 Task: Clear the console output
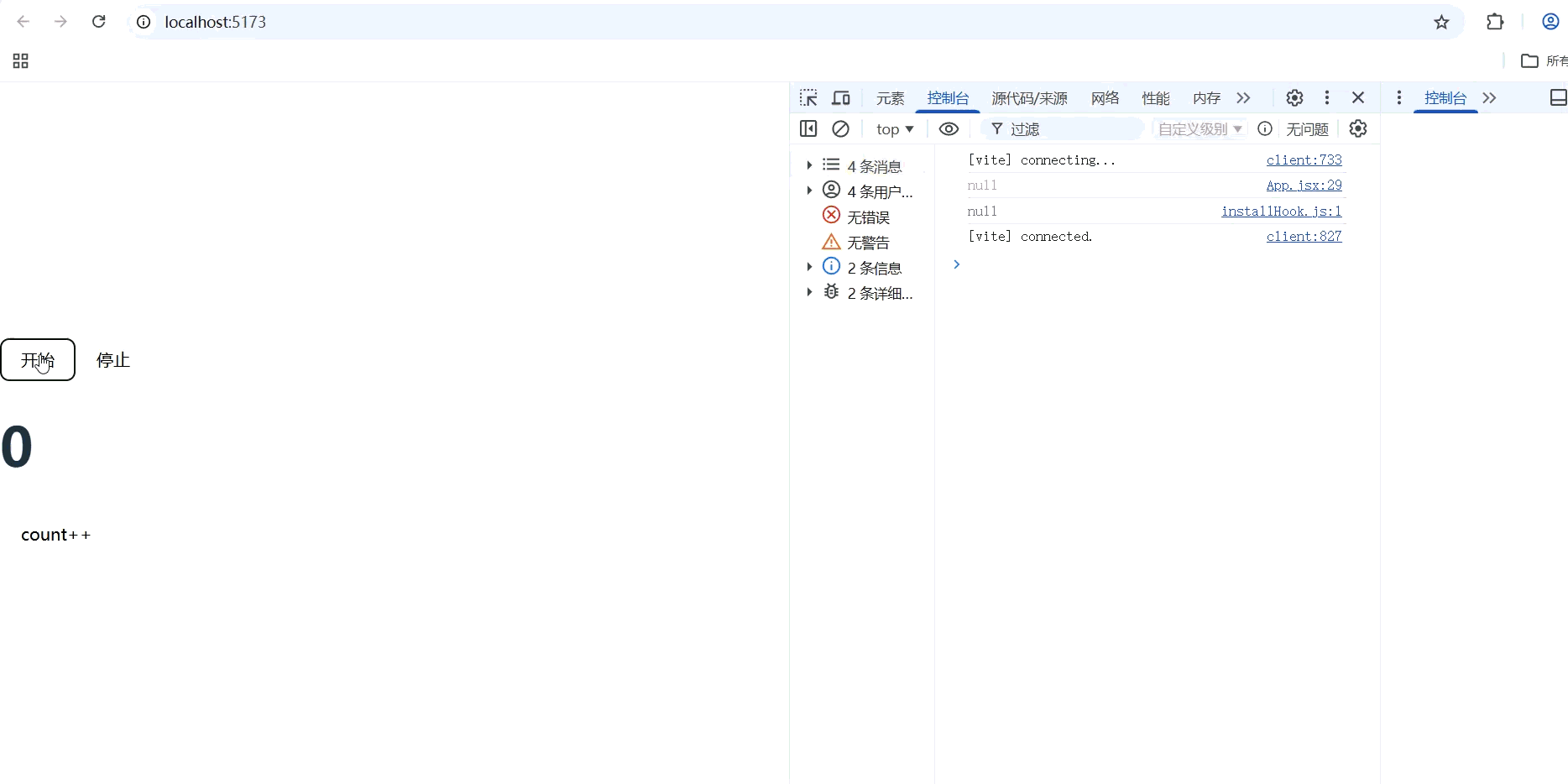point(842,128)
